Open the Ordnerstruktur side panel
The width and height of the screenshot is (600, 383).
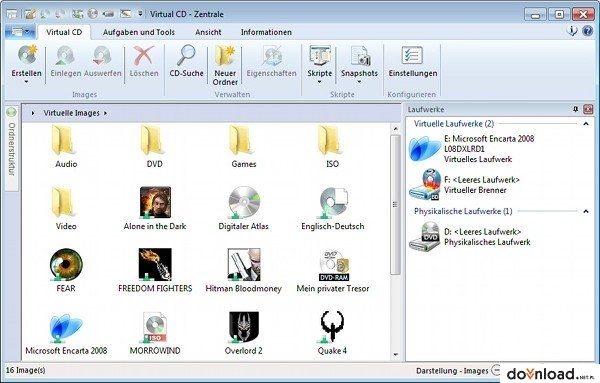(11, 147)
